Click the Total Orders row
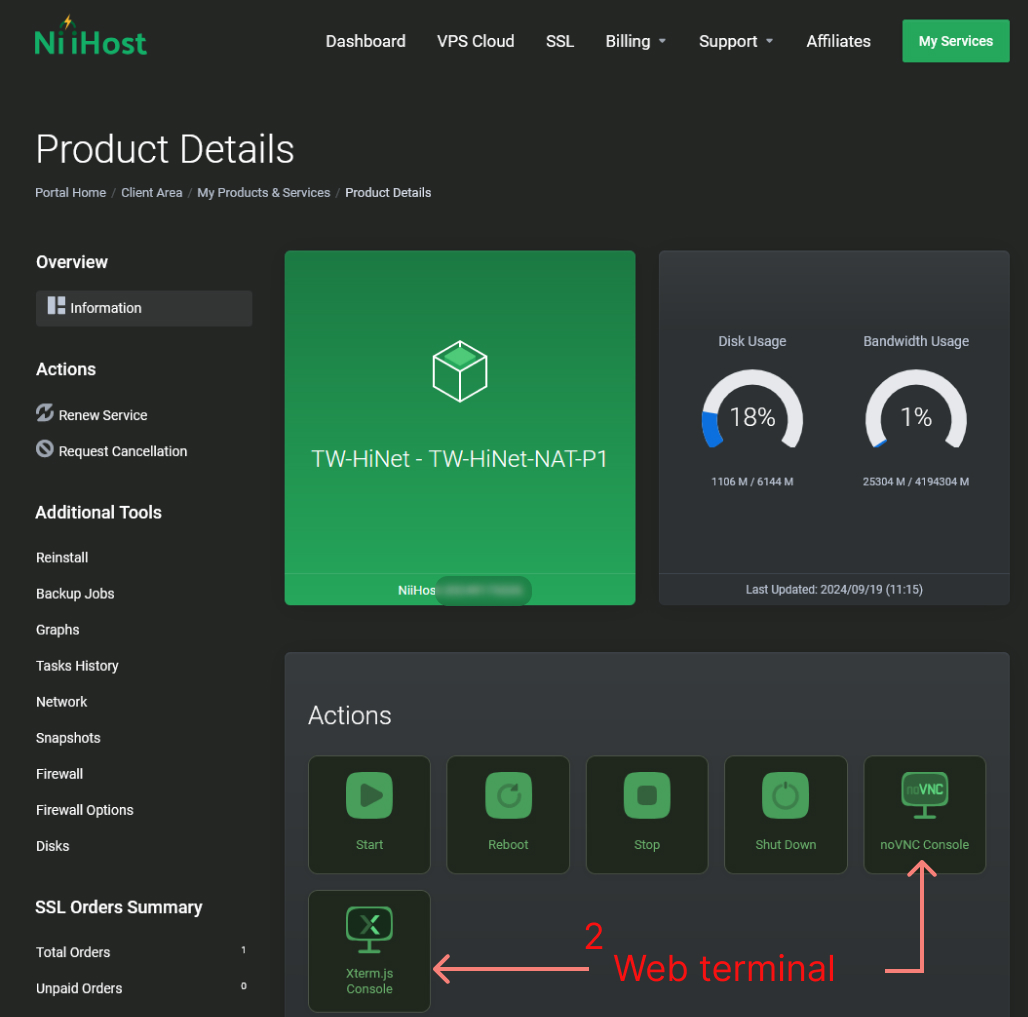 coord(142,952)
